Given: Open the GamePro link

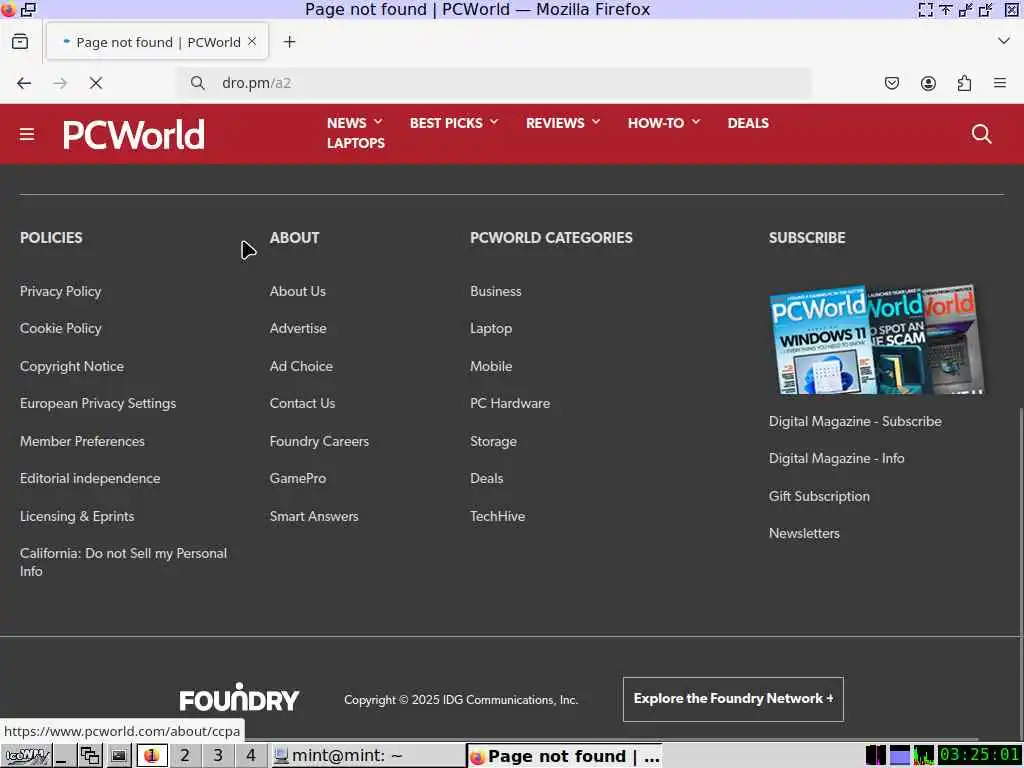Looking at the screenshot, I should [298, 479].
